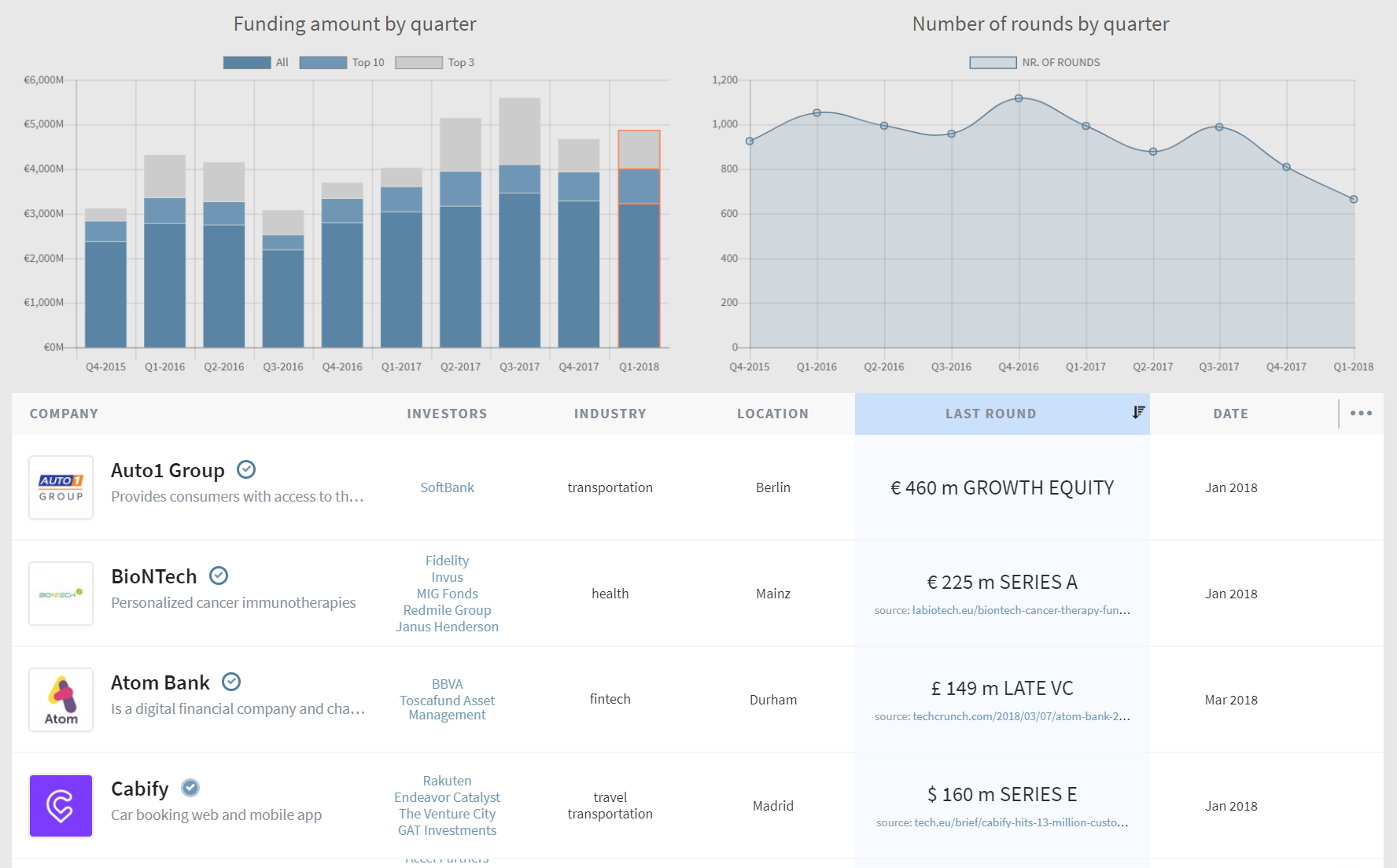Screen dimensions: 1397x868
Task: Click the Auto1 Group logo thumbnail
Action: click(x=61, y=487)
